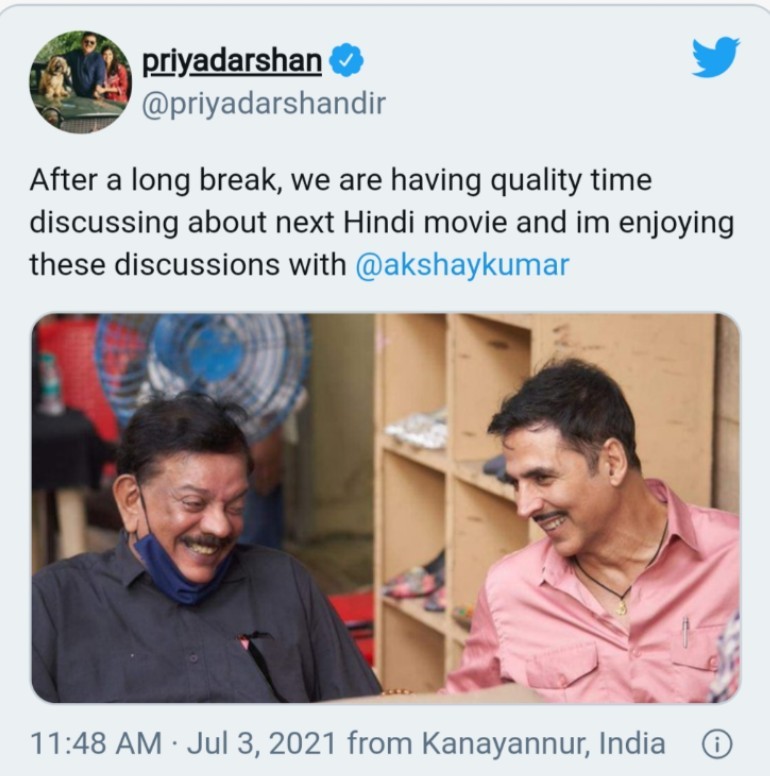Click the Jul 3, 2021 date
Screen dimensions: 770x776
click(x=261, y=743)
